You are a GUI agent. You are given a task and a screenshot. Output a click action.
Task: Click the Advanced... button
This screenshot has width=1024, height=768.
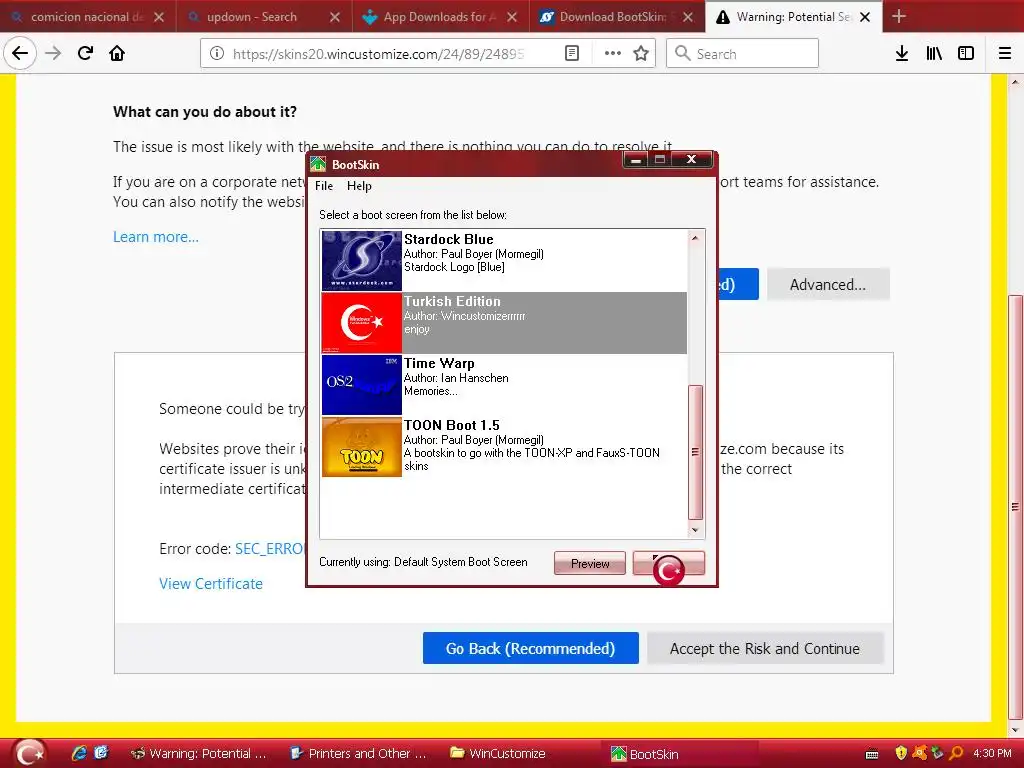coord(827,285)
